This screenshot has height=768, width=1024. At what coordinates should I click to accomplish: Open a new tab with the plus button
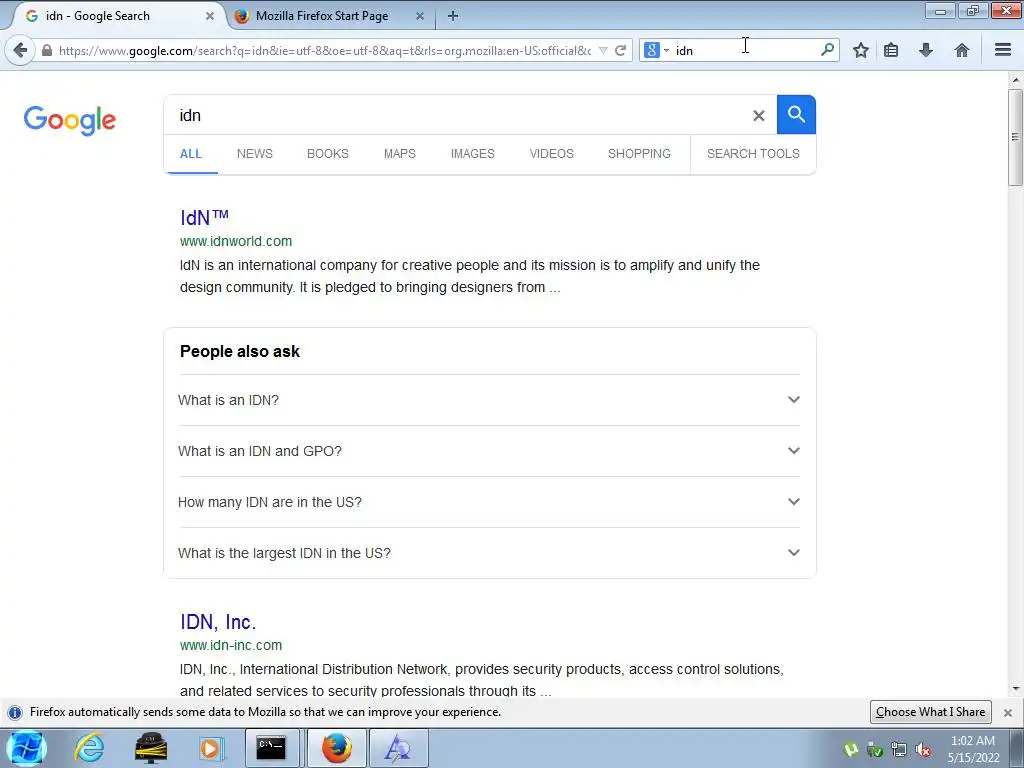[453, 16]
